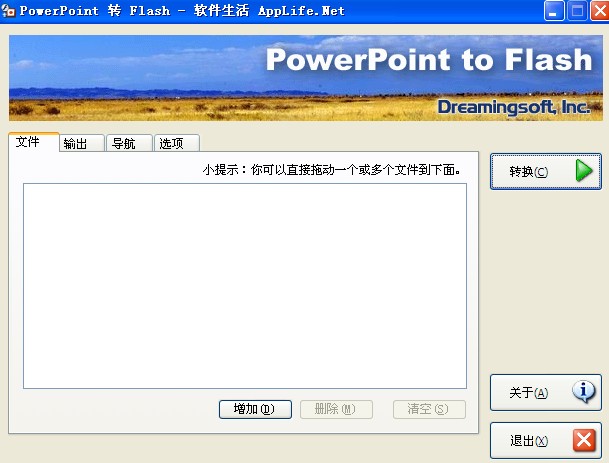Select the 导航 tab
609x463 pixels.
[x=129, y=143]
